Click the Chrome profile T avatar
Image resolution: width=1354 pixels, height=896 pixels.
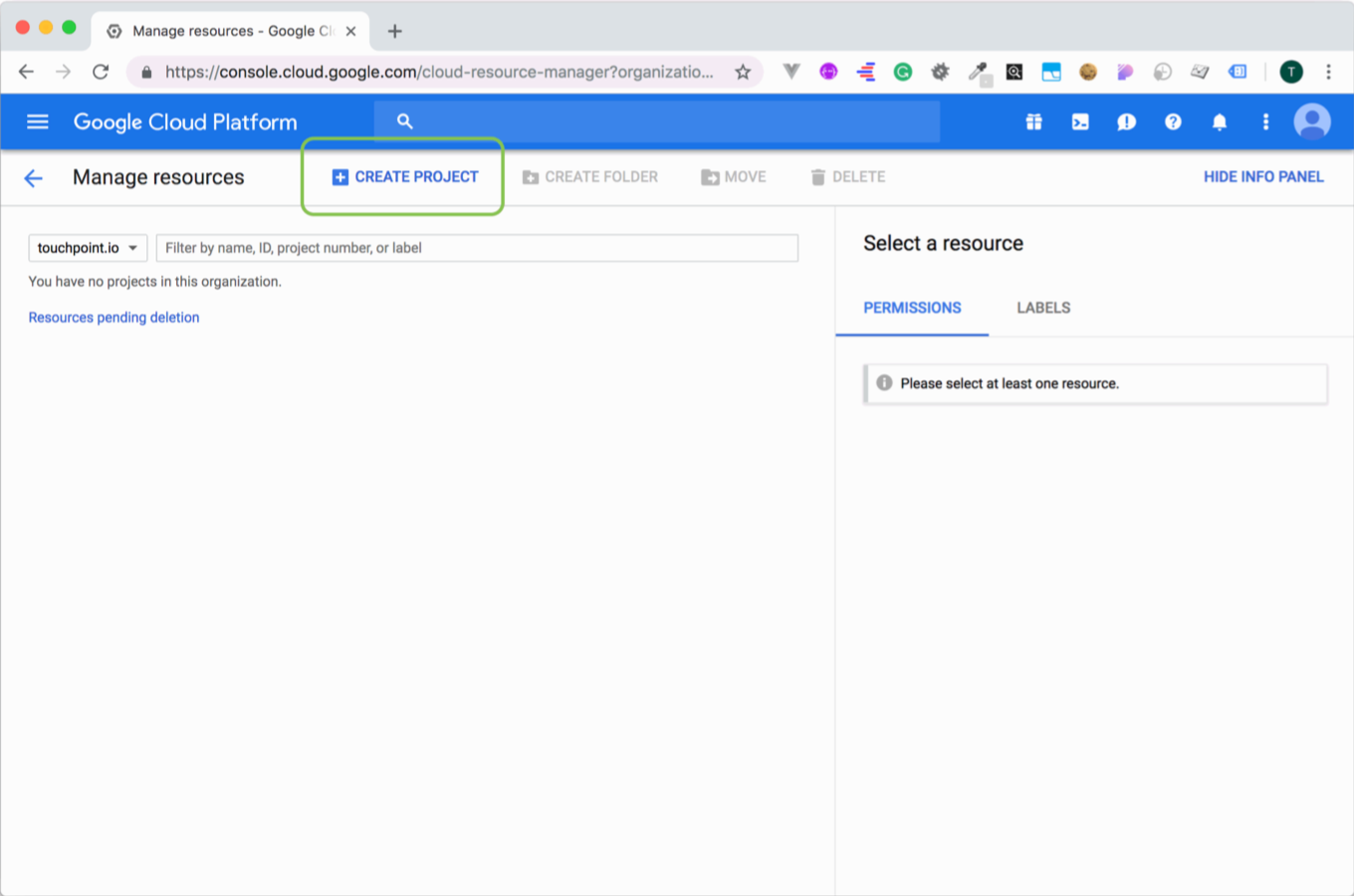pos(1291,72)
